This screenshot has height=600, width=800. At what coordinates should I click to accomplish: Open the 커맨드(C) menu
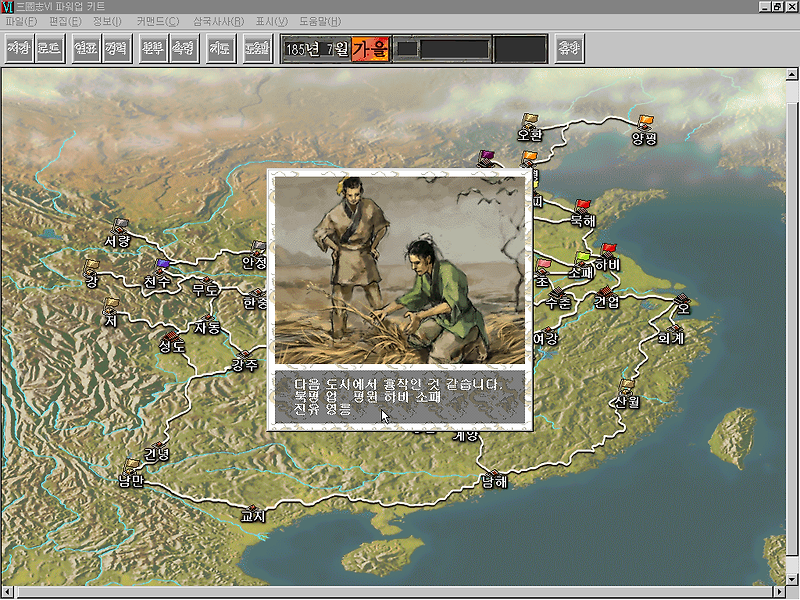(158, 21)
